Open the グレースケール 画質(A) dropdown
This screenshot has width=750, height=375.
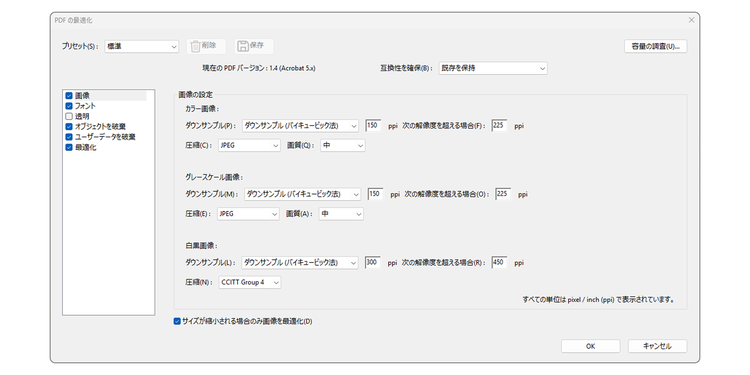341,214
